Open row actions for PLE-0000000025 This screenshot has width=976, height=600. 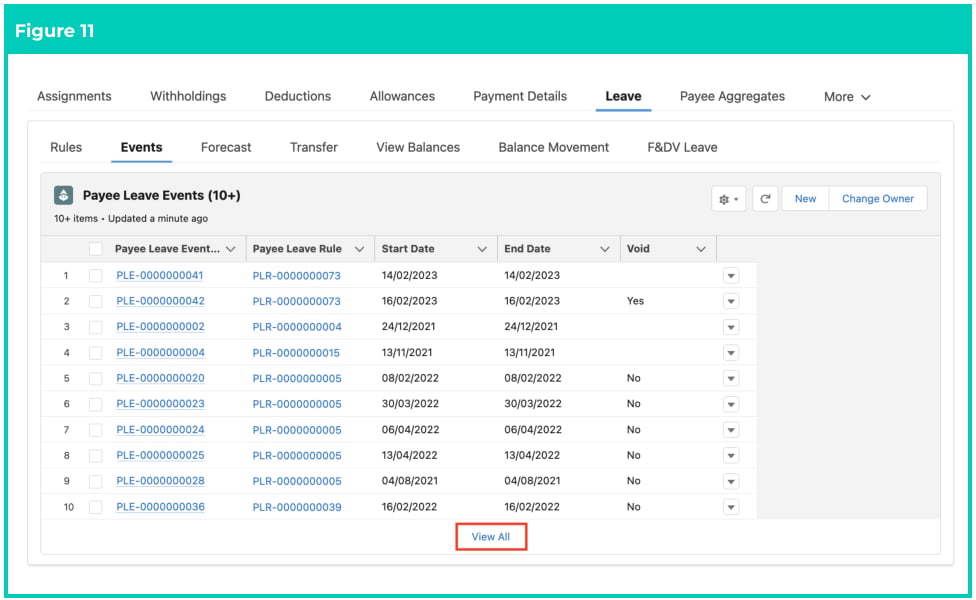[731, 456]
